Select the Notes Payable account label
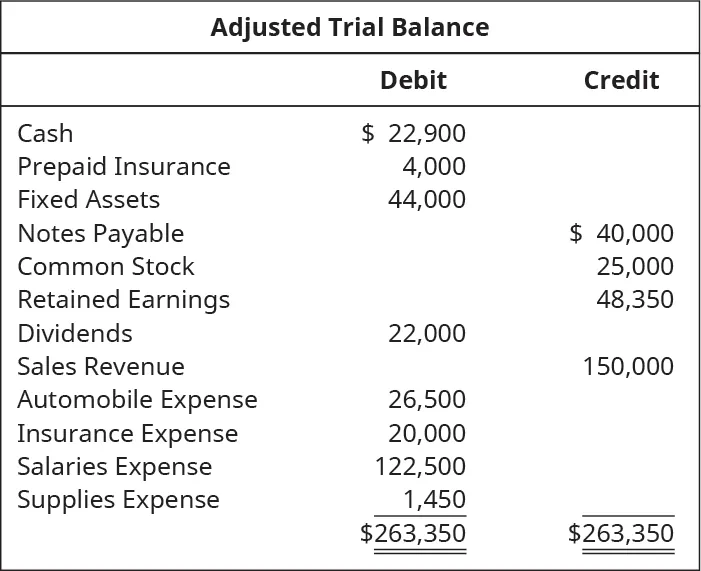This screenshot has height=571, width=701. coord(101,233)
